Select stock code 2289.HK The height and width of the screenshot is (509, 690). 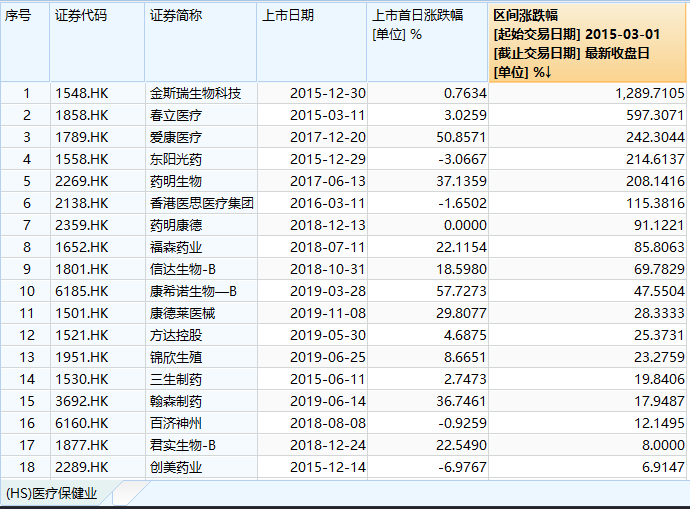82,467
